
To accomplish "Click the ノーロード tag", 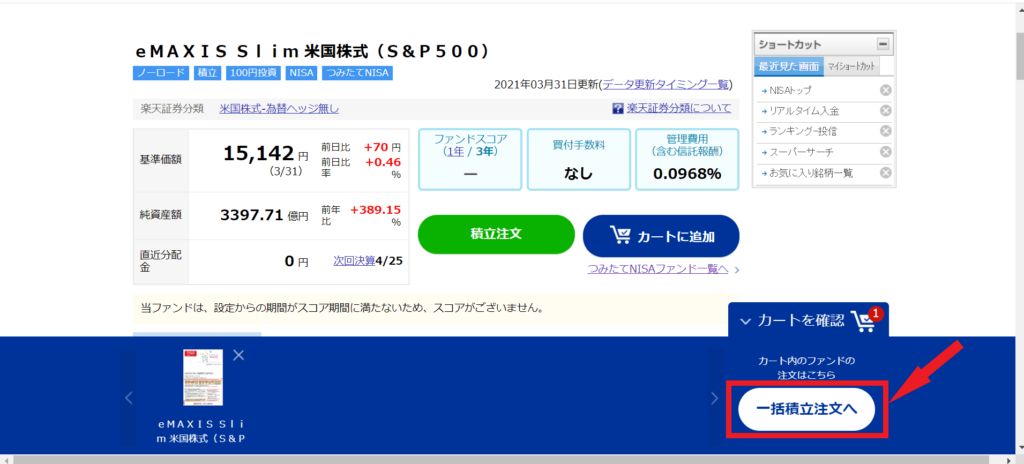I will (x=161, y=73).
